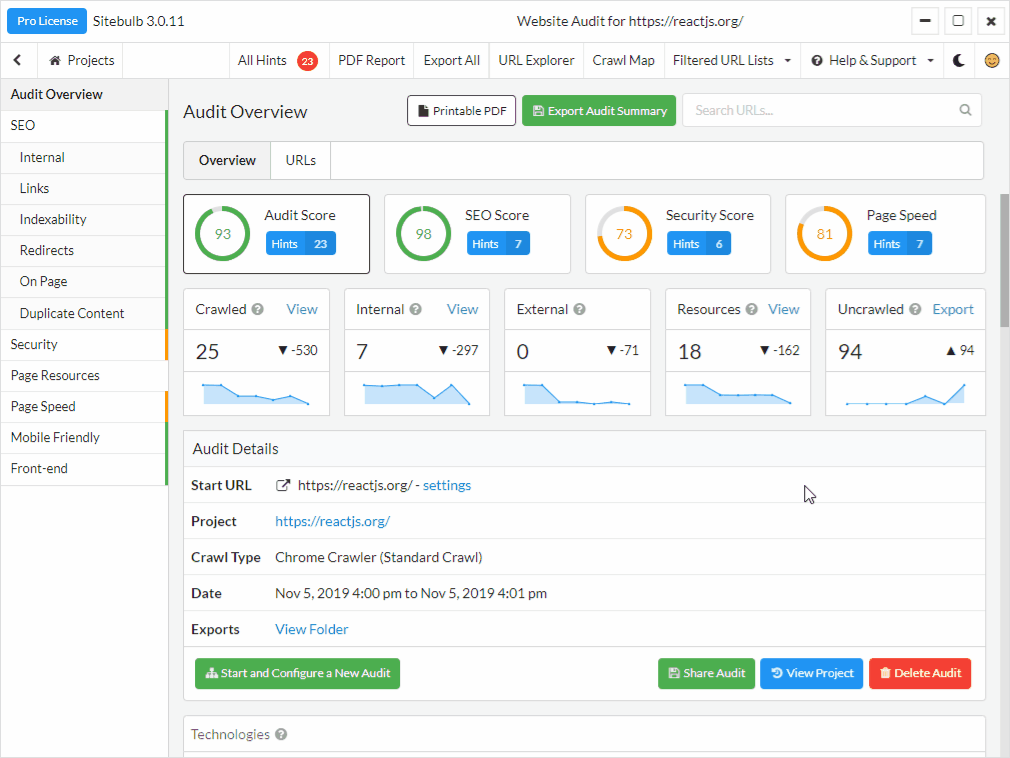Image resolution: width=1010 pixels, height=758 pixels.
Task: Click the vertical scrollbar thumb
Action: [1004, 260]
